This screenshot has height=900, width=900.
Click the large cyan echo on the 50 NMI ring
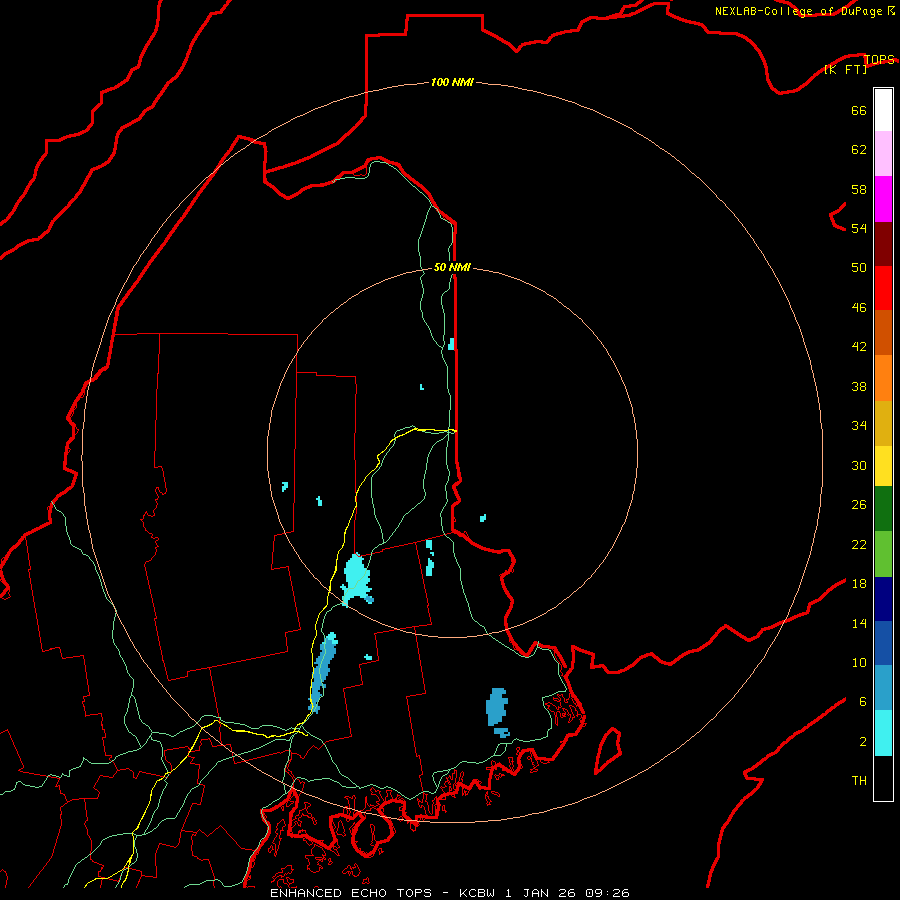(x=356, y=580)
